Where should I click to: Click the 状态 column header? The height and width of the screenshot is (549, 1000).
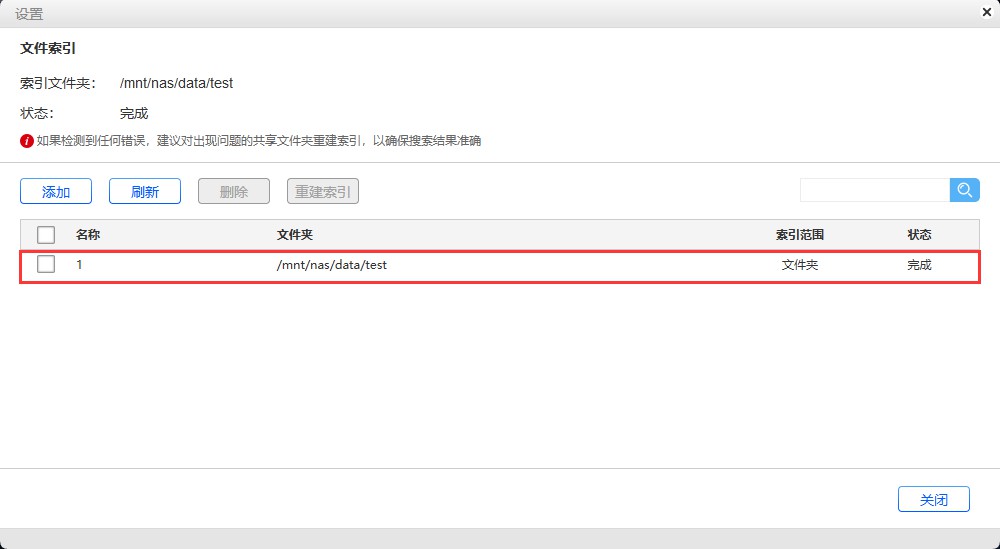click(919, 235)
